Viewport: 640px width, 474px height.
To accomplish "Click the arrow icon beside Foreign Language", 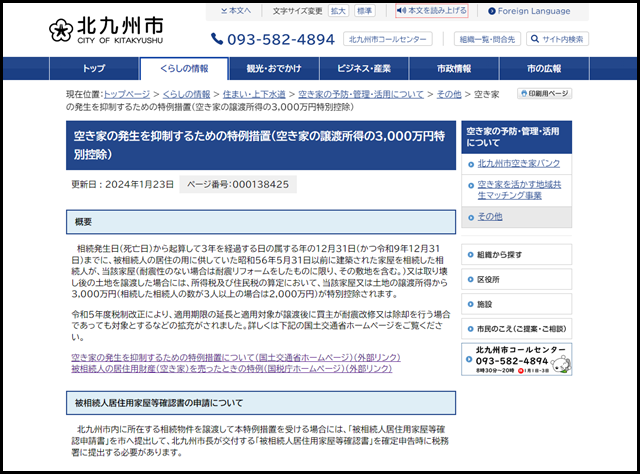I will coord(492,11).
